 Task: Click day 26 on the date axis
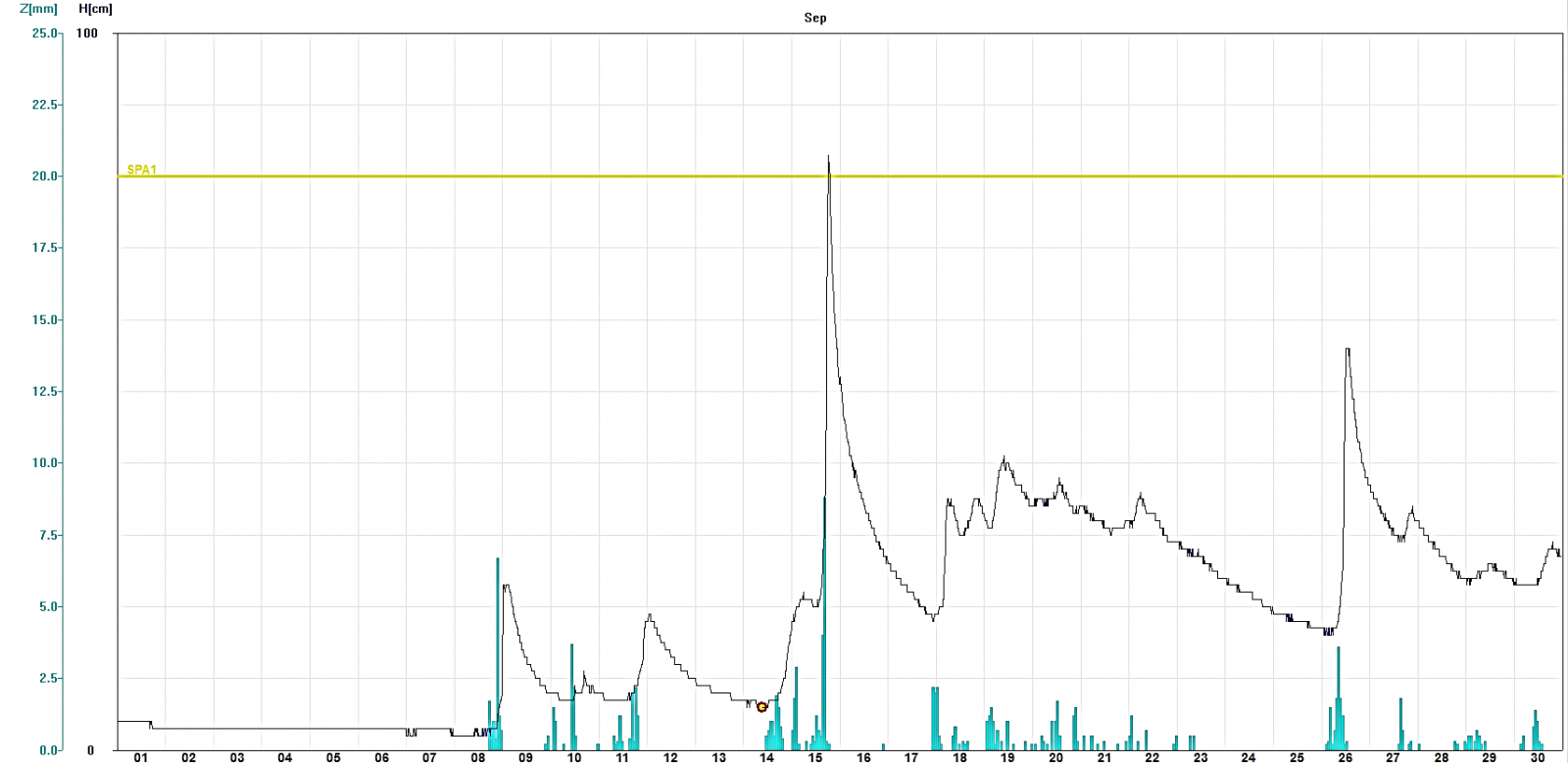click(1345, 757)
